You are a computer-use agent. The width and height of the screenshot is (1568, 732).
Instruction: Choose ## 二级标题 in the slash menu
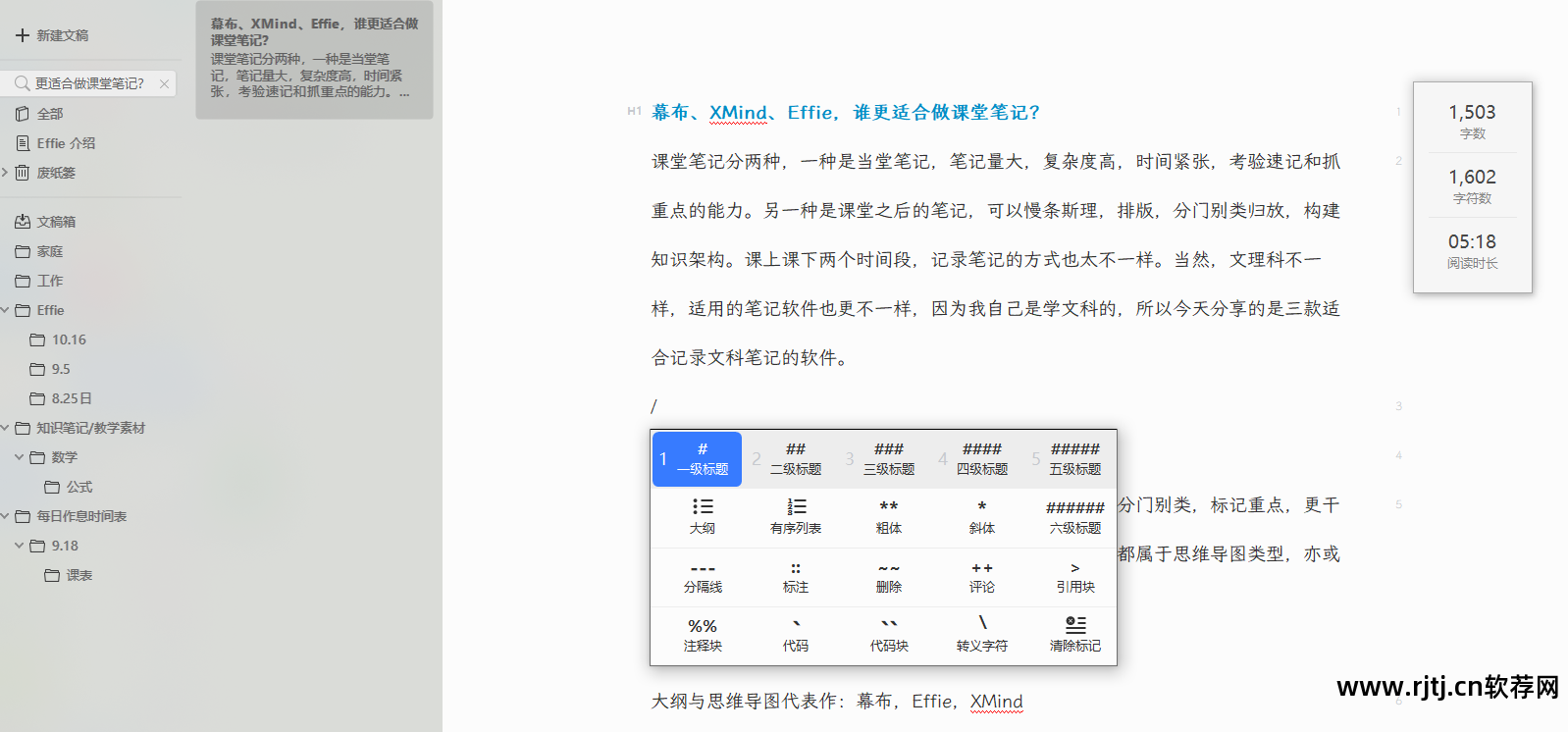[x=795, y=459]
